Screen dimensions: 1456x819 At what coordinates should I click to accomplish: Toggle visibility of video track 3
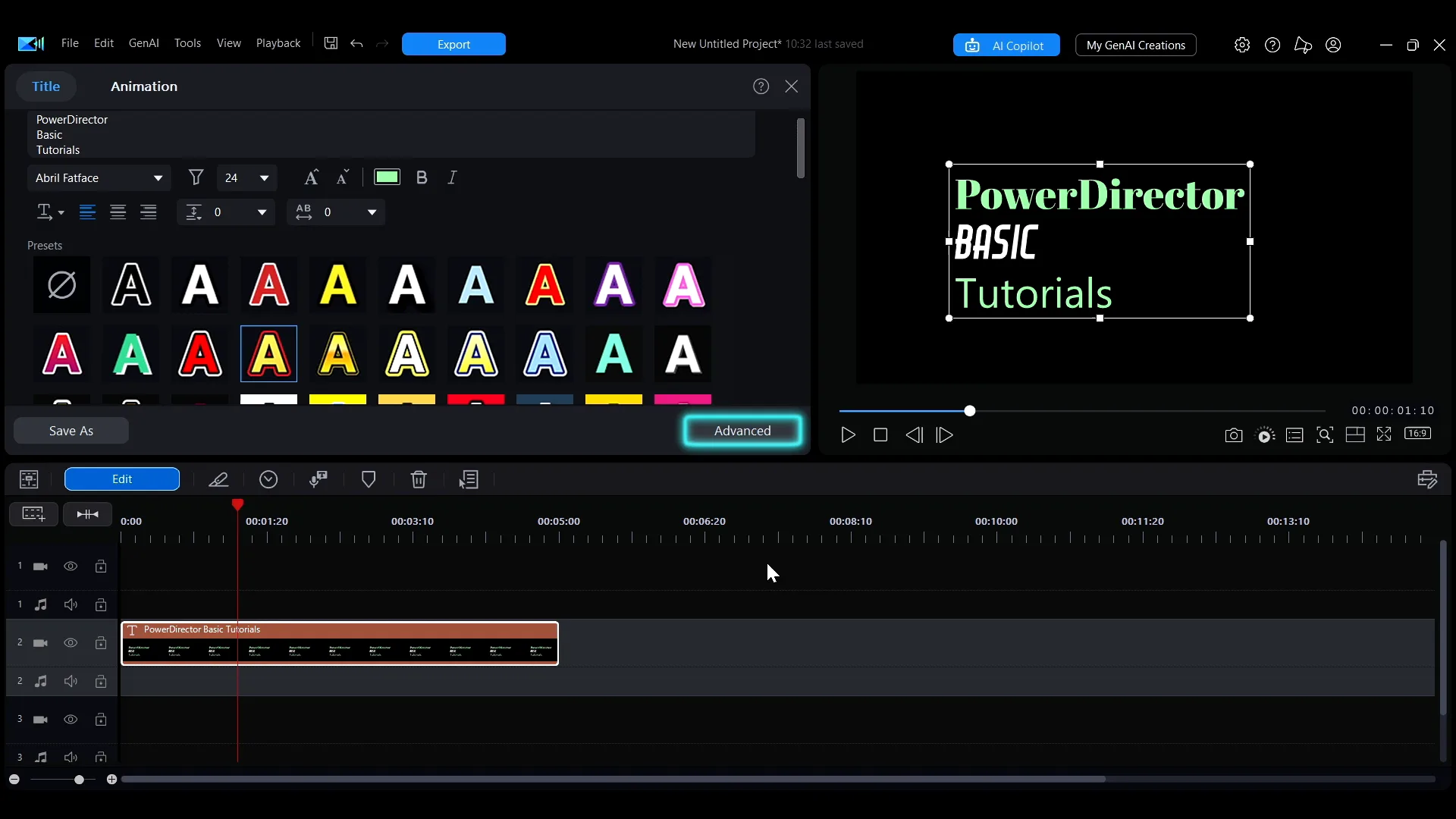click(x=71, y=720)
